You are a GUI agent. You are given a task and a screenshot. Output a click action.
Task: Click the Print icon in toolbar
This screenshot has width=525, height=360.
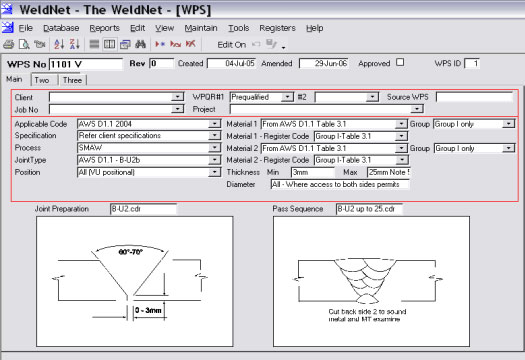point(8,44)
